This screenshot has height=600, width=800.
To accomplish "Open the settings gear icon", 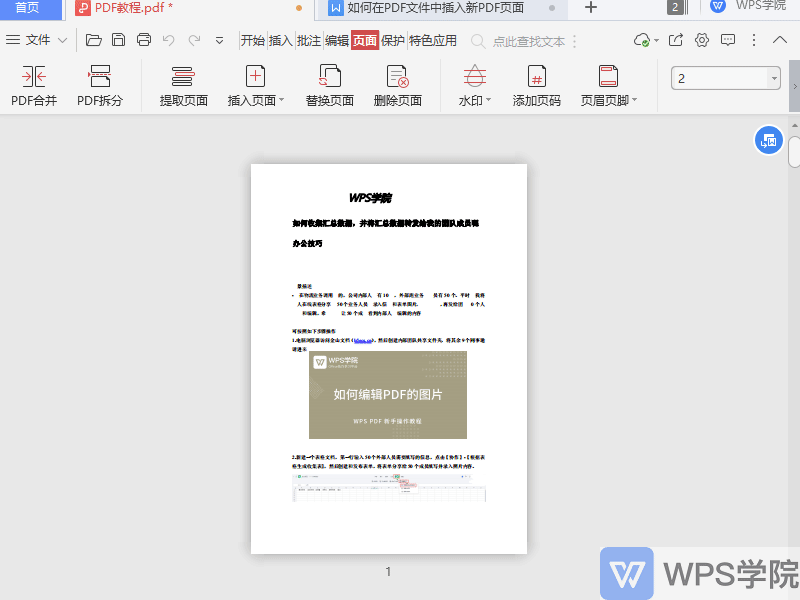I will (702, 40).
